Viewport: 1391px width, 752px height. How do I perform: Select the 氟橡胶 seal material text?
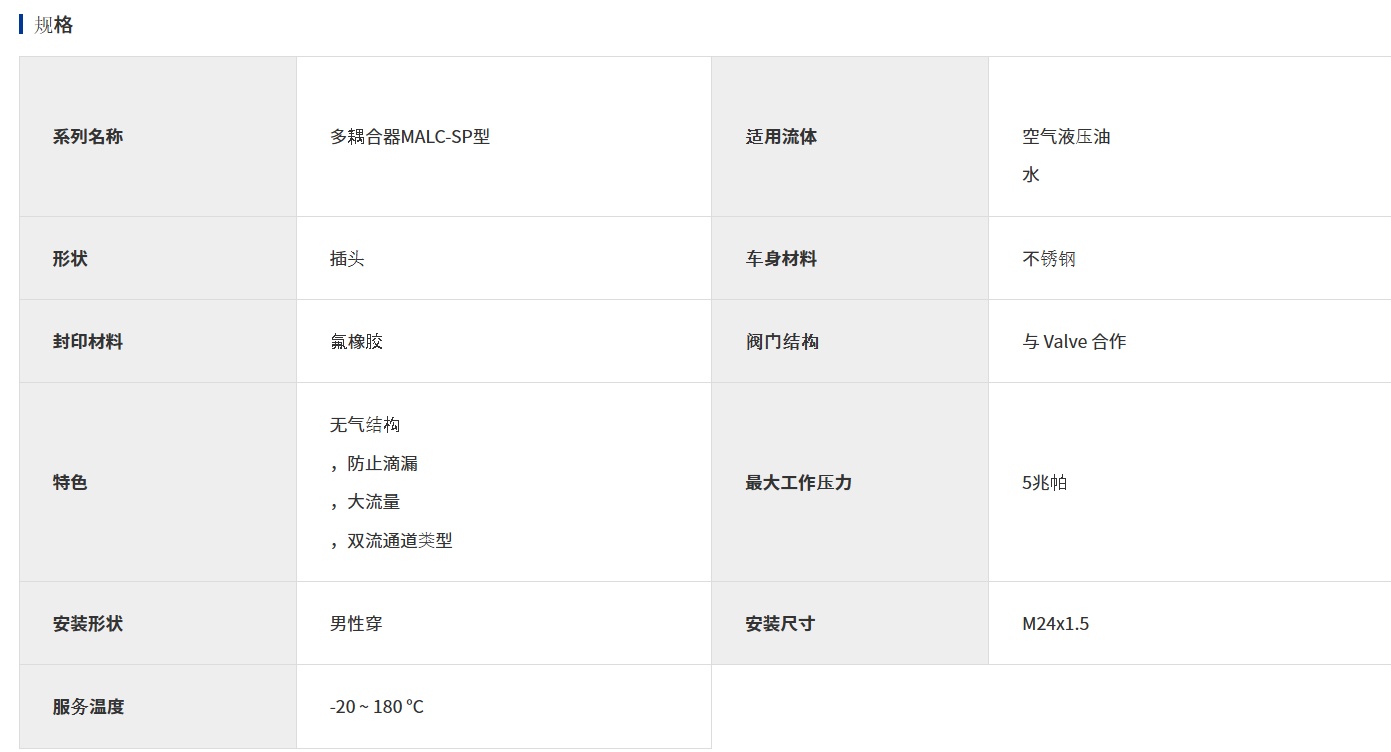click(x=356, y=342)
